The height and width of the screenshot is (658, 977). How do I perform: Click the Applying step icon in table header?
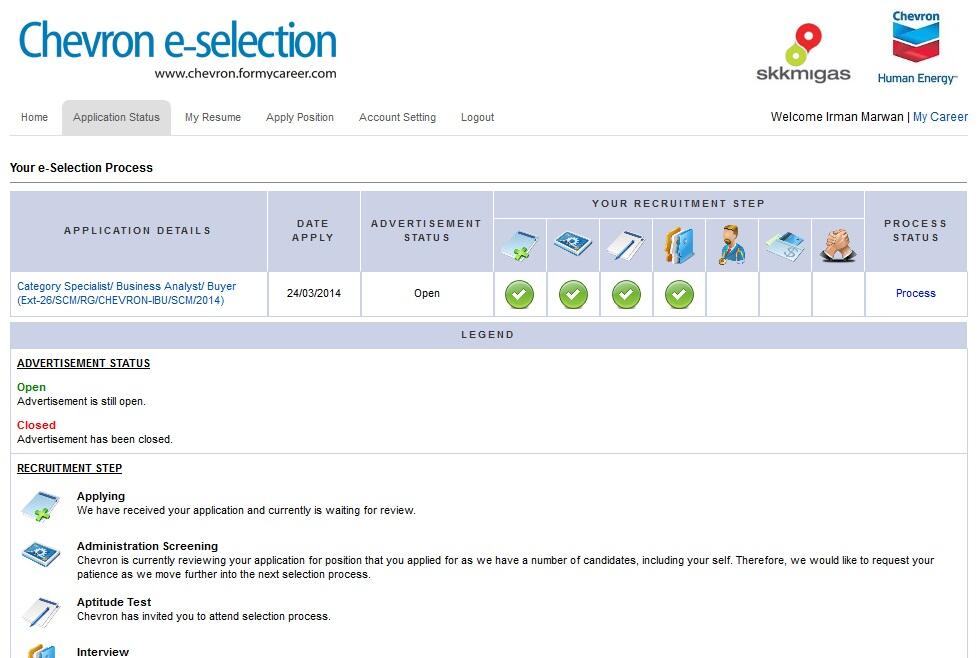pyautogui.click(x=520, y=245)
